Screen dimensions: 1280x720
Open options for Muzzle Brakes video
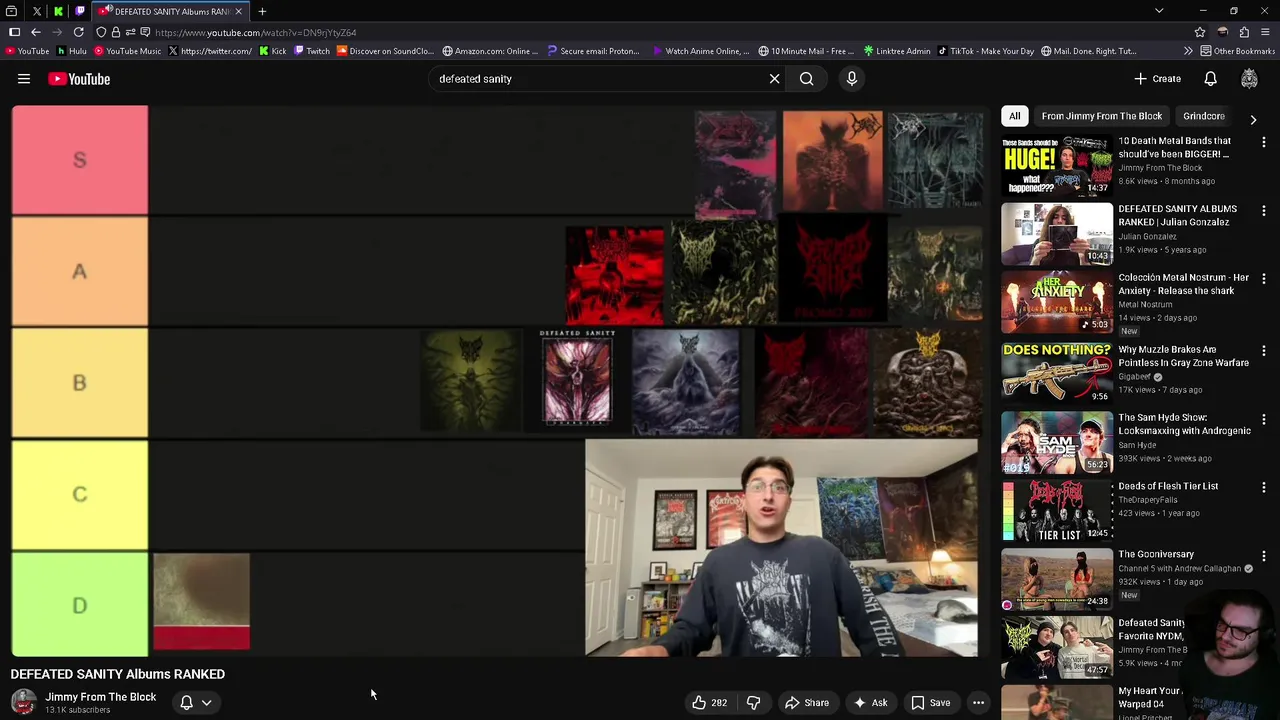point(1264,351)
